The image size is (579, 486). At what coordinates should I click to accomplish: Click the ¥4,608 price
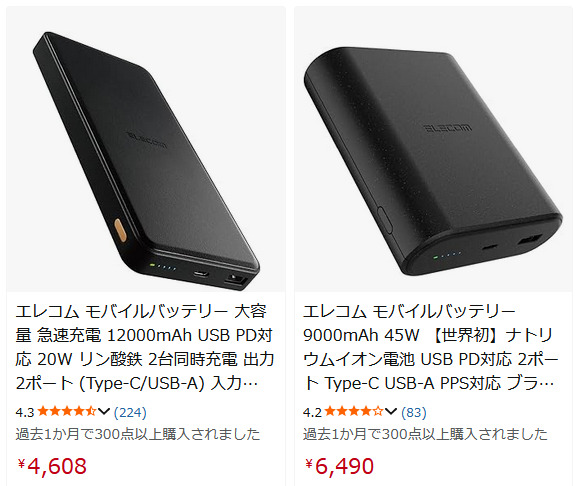click(52, 466)
